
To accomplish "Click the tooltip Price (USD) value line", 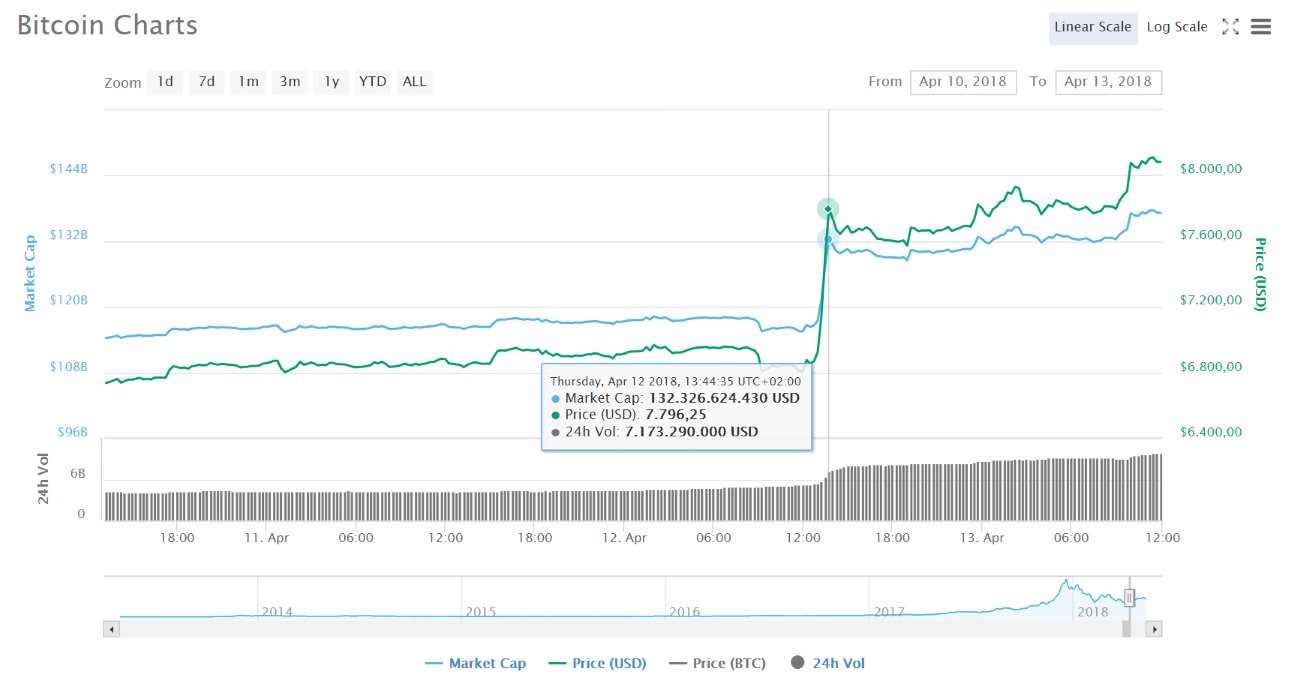I will (x=627, y=415).
